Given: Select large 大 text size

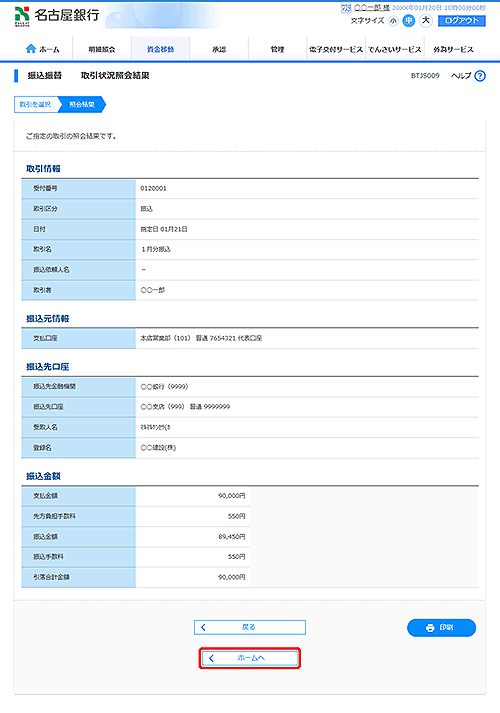Looking at the screenshot, I should (x=426, y=20).
